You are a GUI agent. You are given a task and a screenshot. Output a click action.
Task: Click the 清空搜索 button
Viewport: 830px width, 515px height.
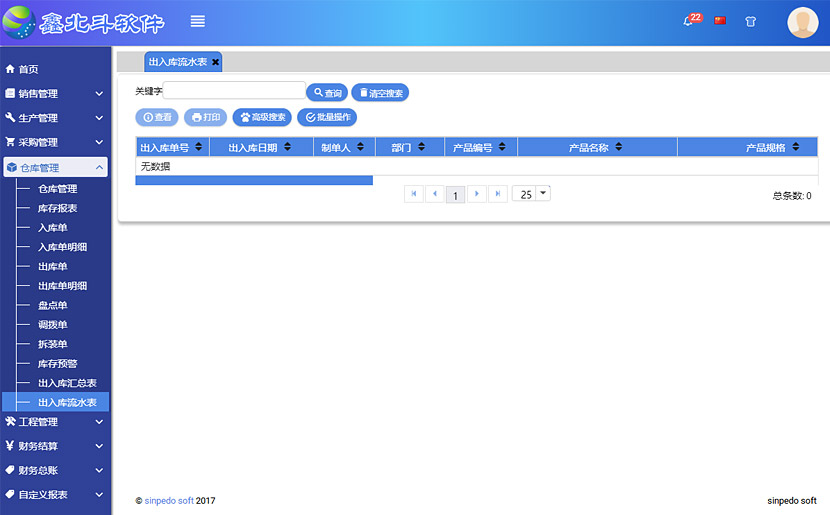380,93
